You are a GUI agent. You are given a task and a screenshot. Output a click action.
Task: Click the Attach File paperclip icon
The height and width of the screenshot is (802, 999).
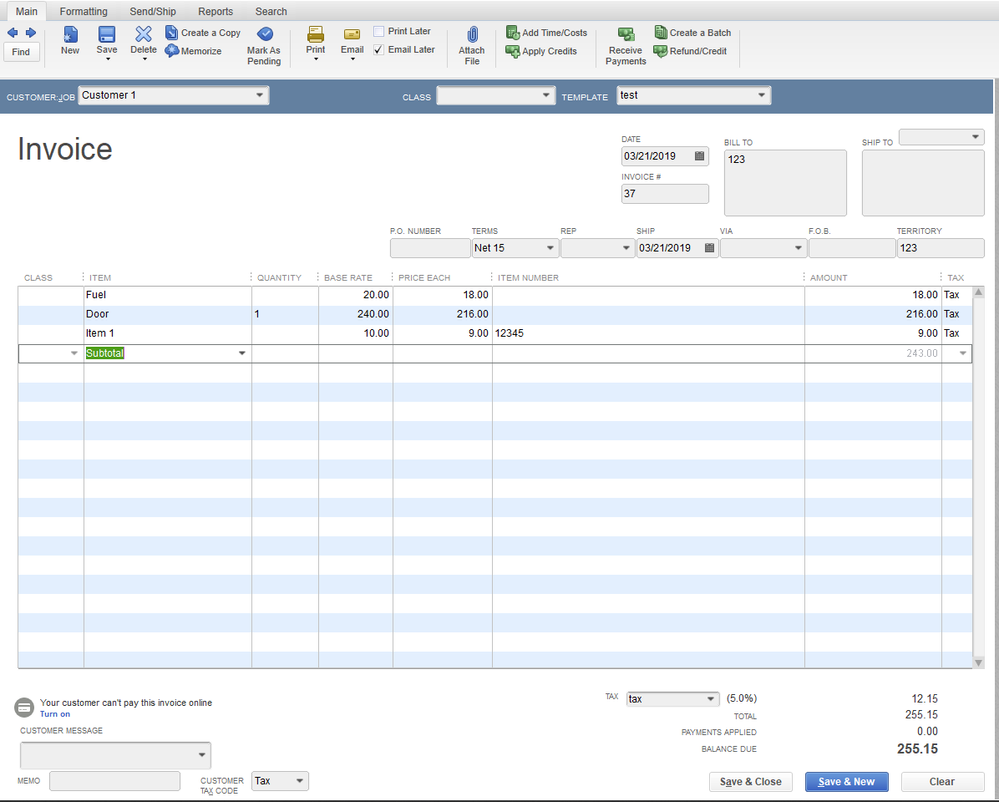pyautogui.click(x=472, y=36)
